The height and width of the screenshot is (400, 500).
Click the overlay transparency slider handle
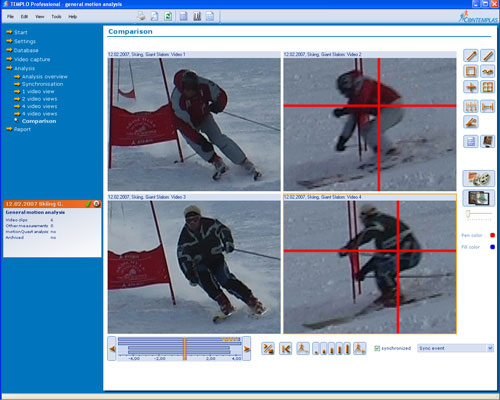click(468, 214)
